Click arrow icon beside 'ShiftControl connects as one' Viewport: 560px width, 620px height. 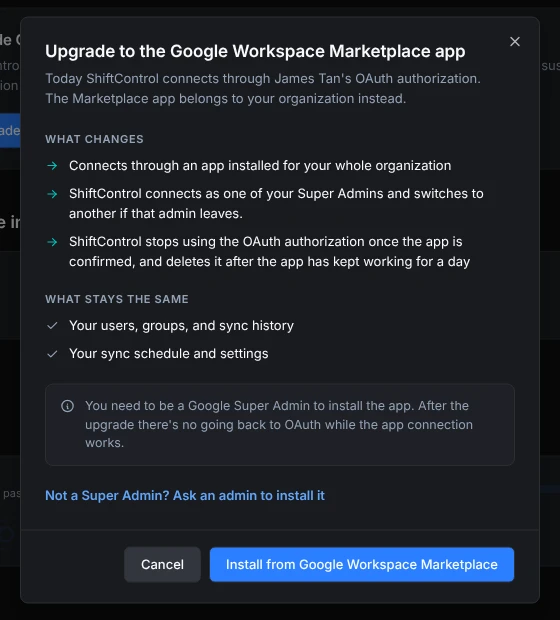pyautogui.click(x=52, y=194)
